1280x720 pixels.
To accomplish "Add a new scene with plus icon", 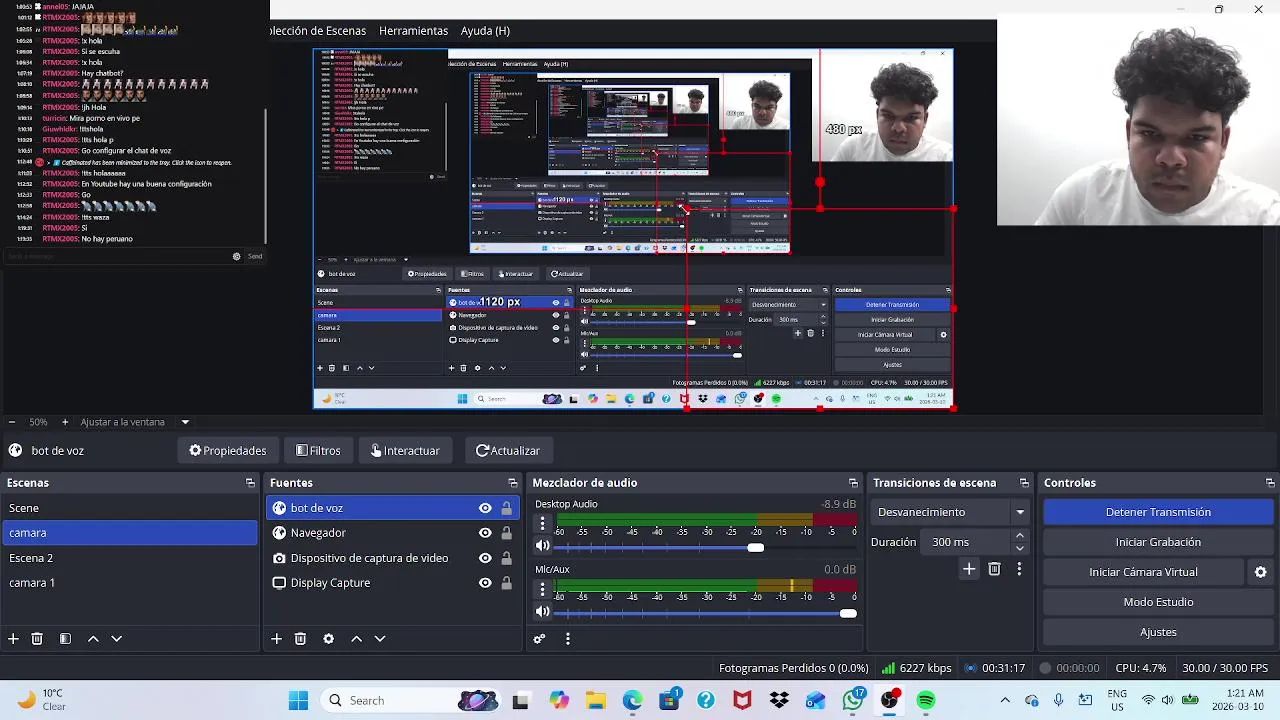I will pos(13,638).
